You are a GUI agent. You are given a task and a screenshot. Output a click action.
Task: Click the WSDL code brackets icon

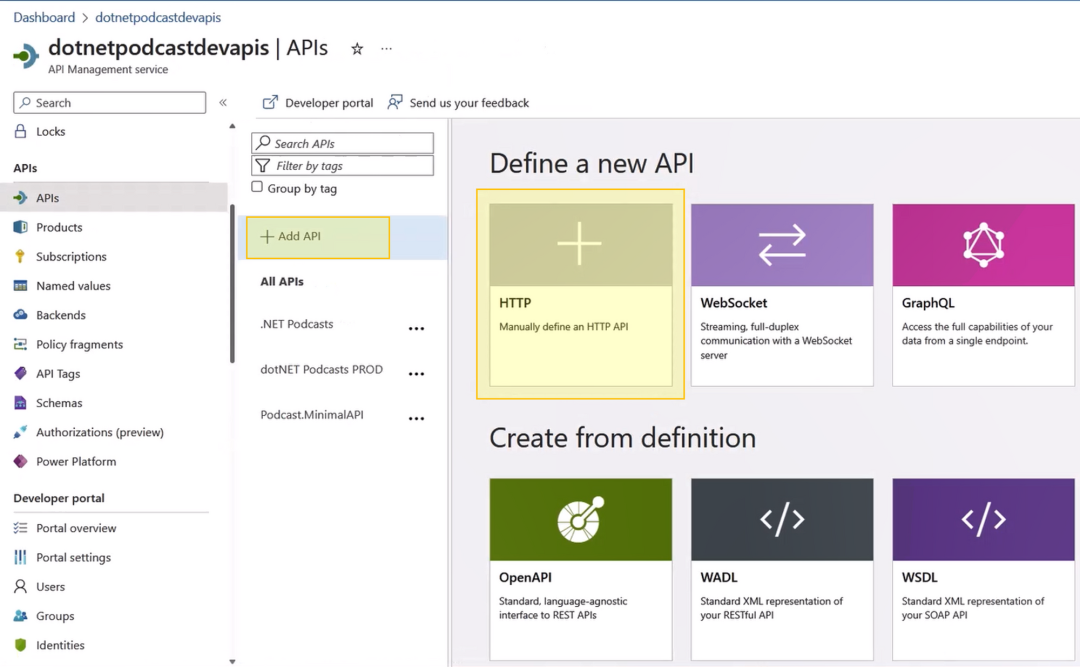click(984, 520)
